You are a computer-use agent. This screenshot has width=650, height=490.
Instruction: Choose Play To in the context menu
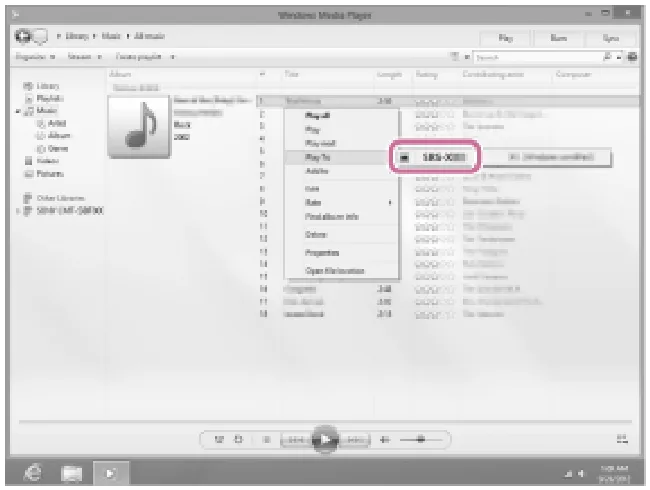pos(336,158)
